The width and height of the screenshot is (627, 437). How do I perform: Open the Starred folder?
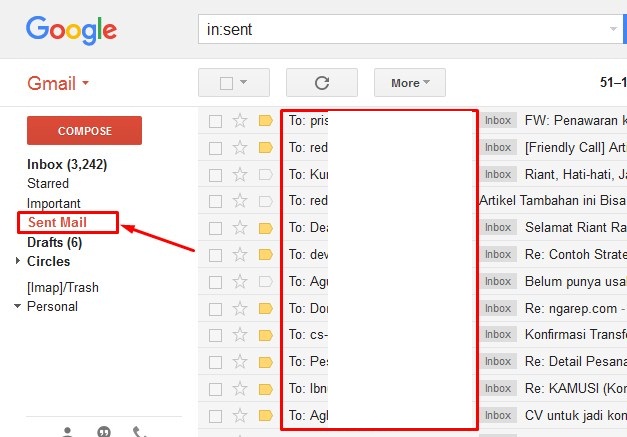[x=48, y=184]
